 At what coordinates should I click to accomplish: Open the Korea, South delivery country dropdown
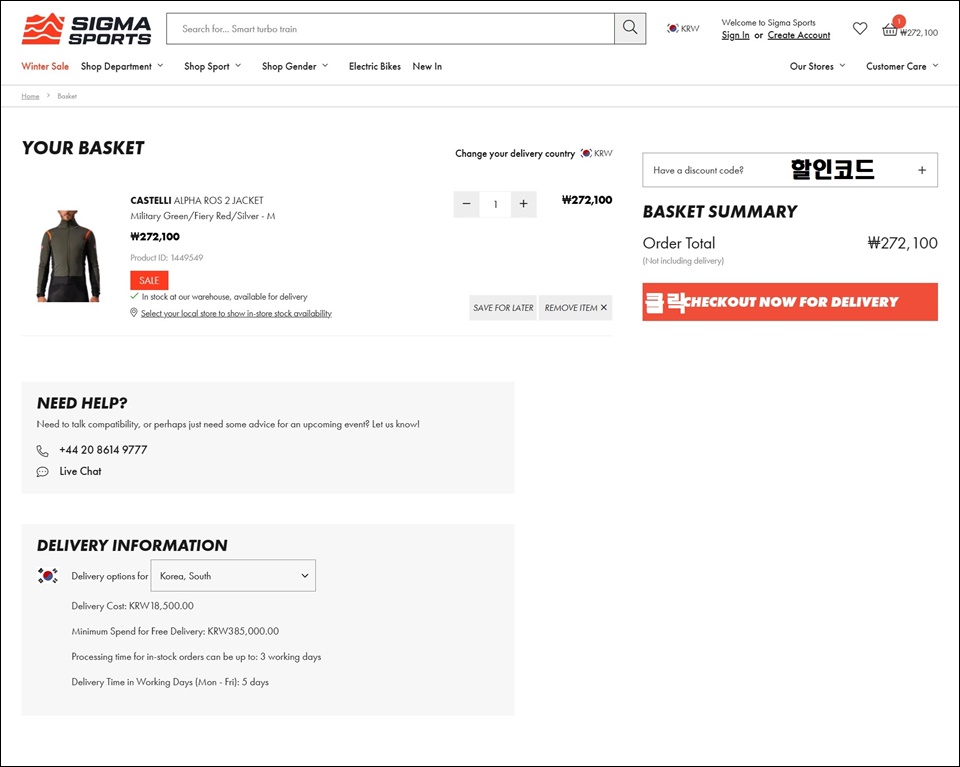(x=233, y=575)
